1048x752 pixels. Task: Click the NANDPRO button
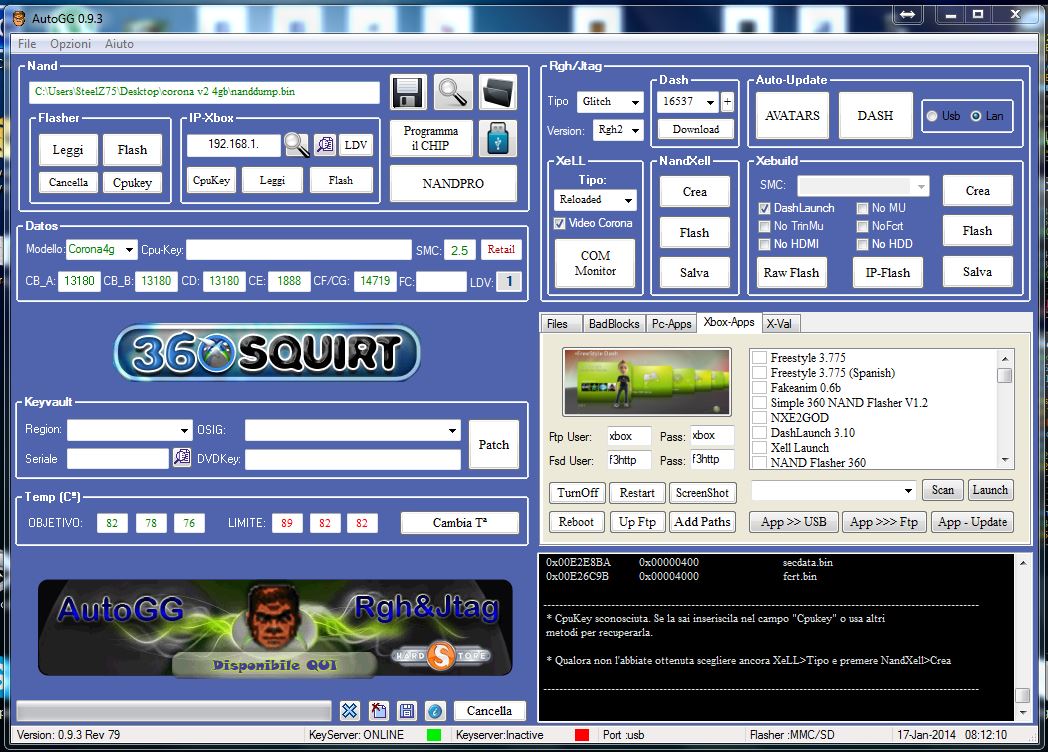(453, 184)
